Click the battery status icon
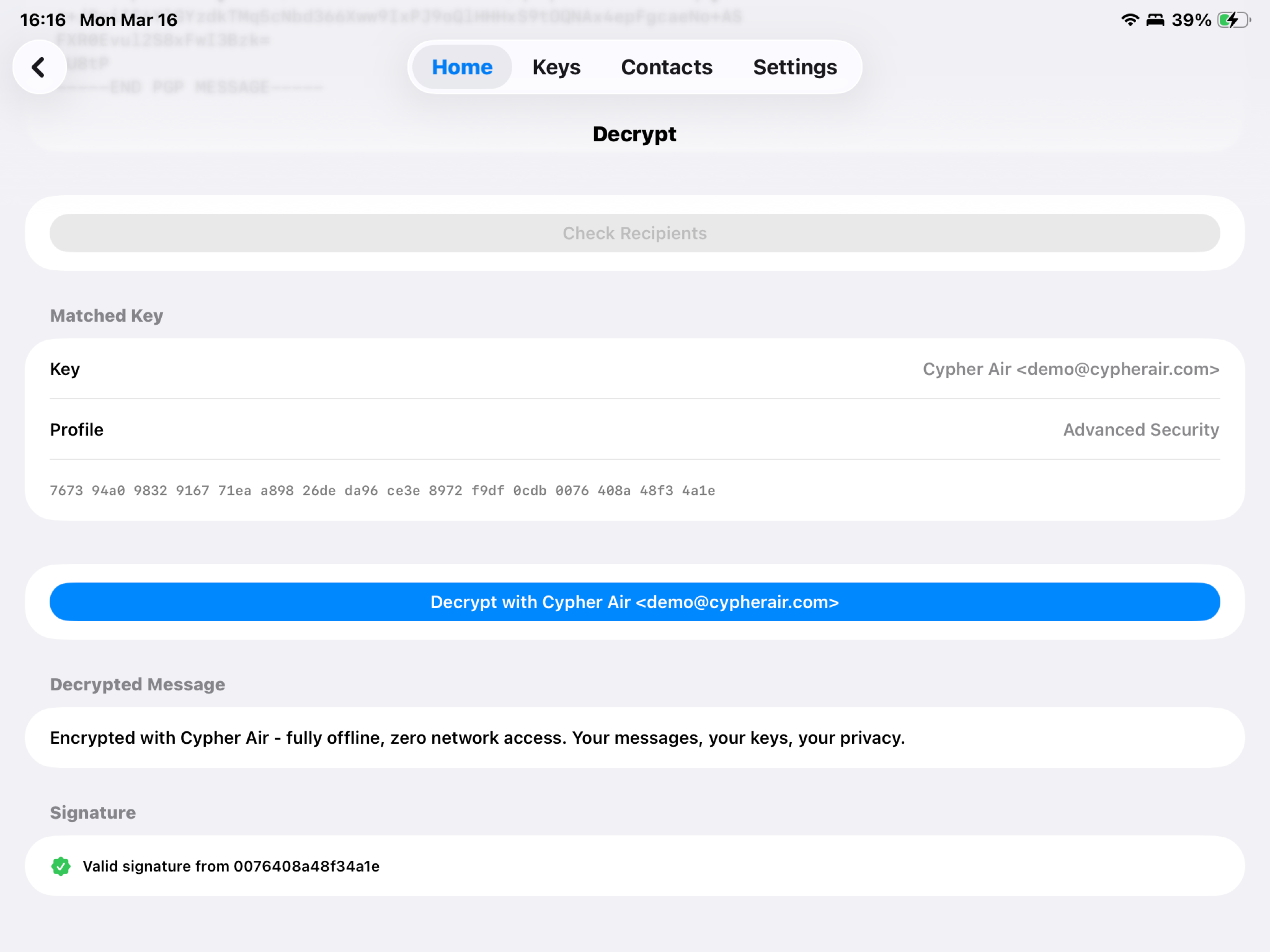This screenshot has width=1270, height=952. coord(1234,20)
